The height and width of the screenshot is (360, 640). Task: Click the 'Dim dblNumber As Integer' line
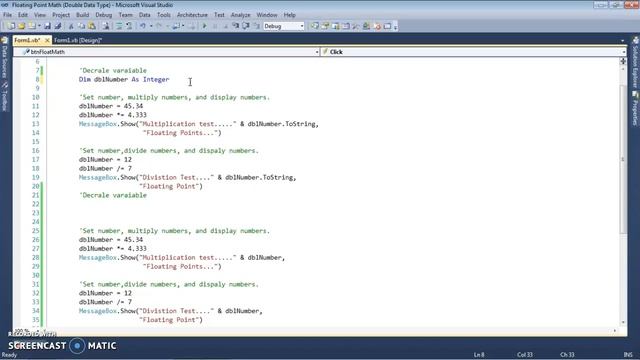(x=124, y=80)
